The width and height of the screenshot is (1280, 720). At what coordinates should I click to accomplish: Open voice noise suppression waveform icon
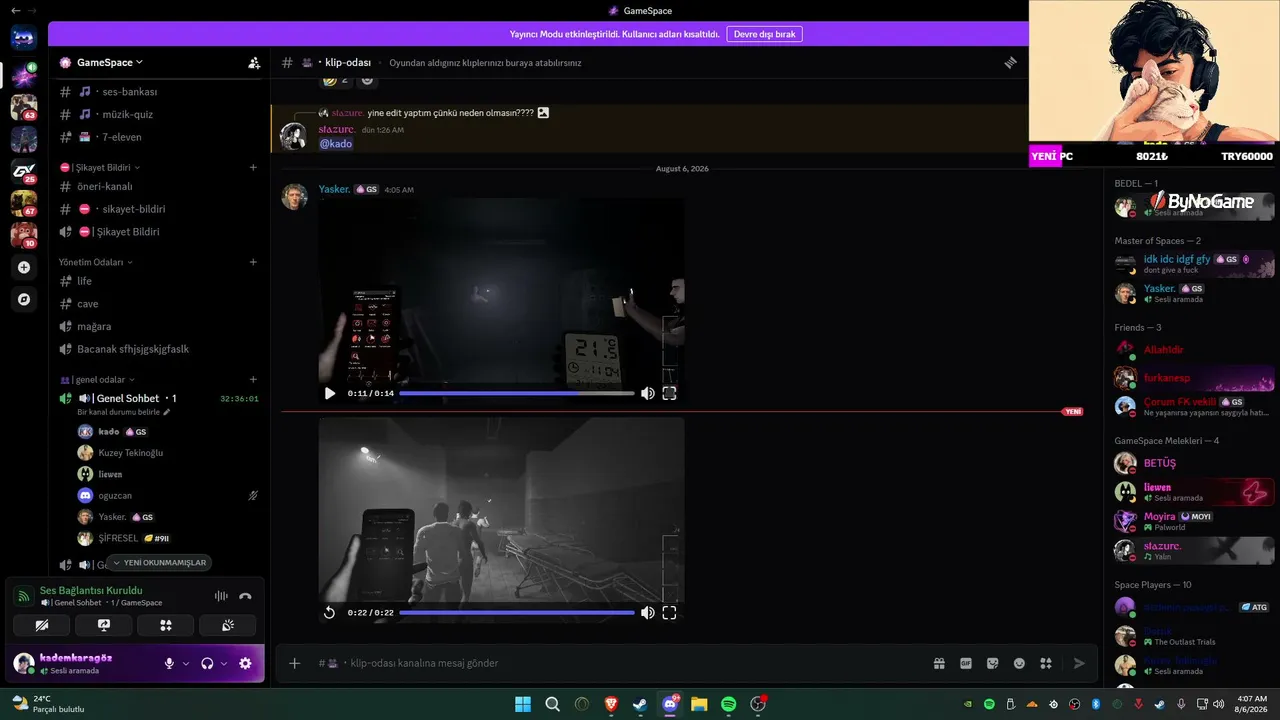coord(221,596)
